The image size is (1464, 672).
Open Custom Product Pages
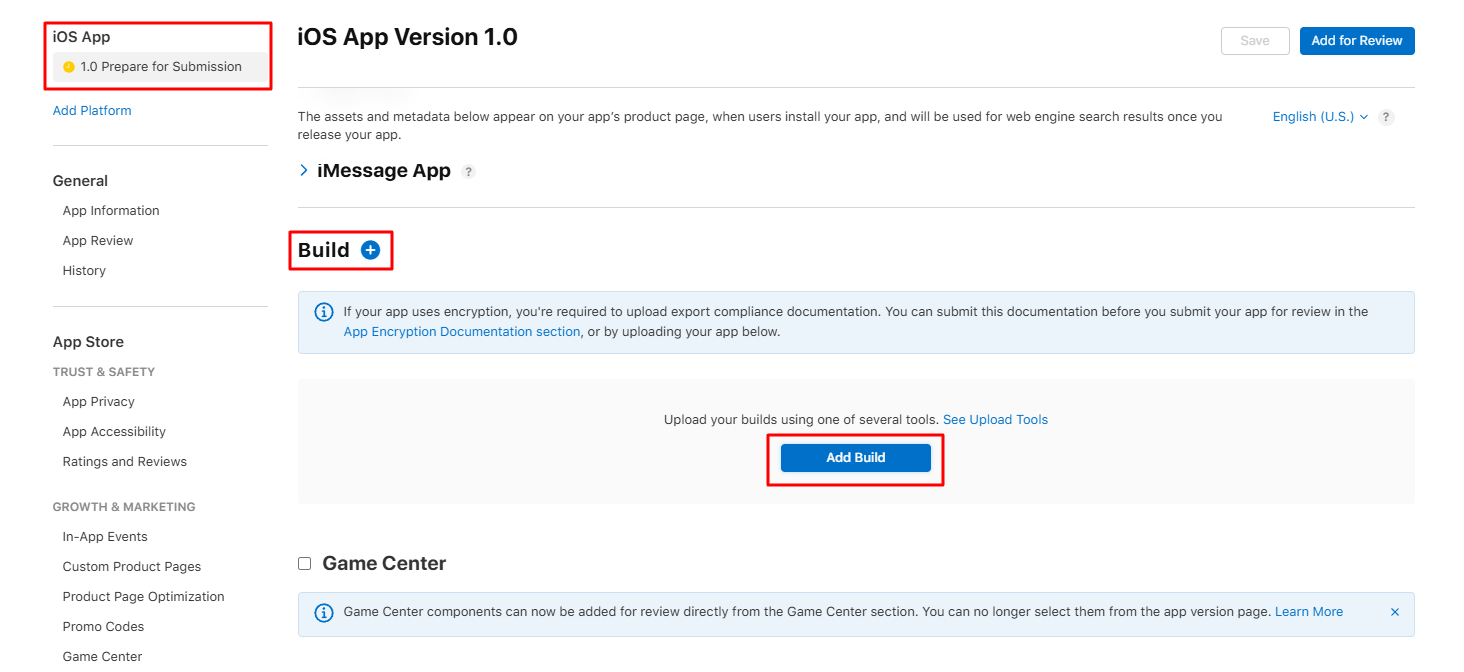coord(132,567)
